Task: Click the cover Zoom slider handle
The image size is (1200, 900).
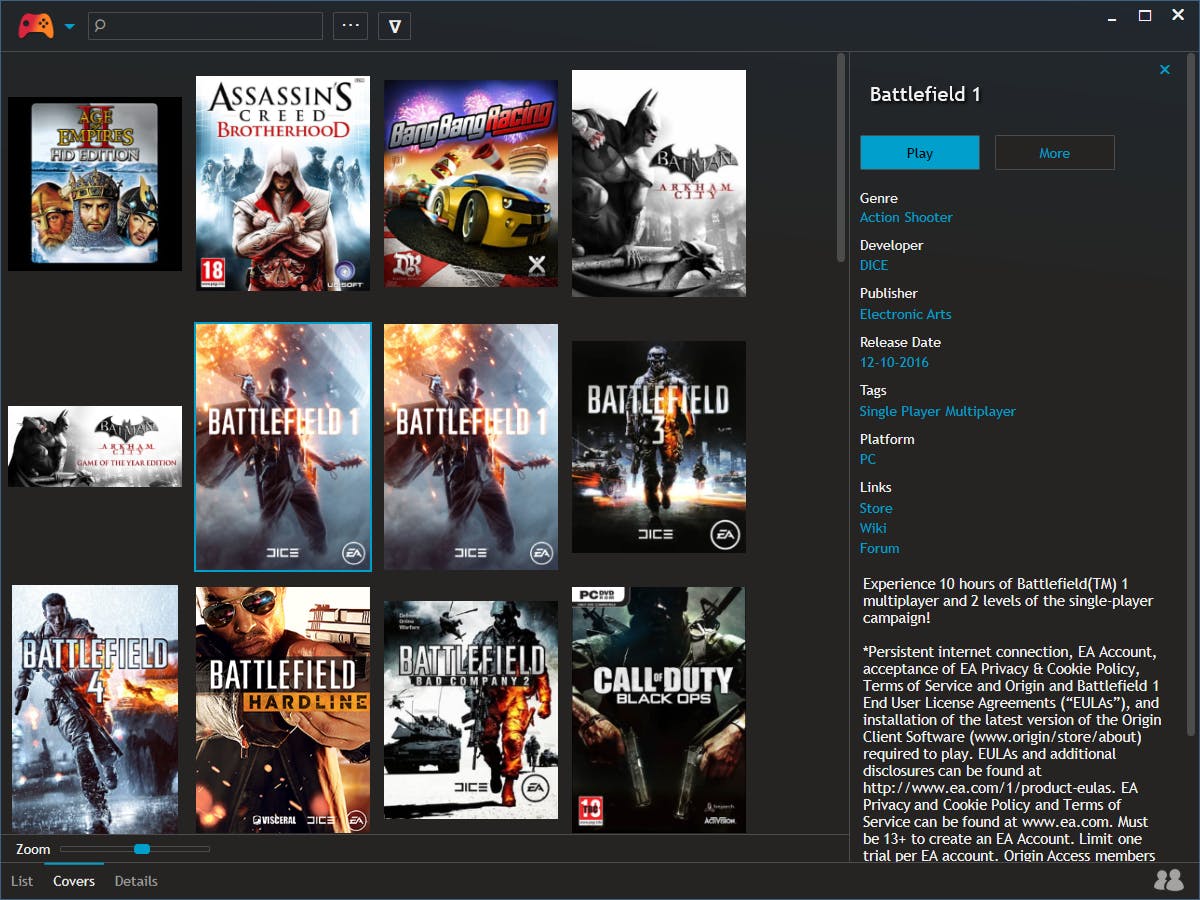Action: tap(142, 849)
